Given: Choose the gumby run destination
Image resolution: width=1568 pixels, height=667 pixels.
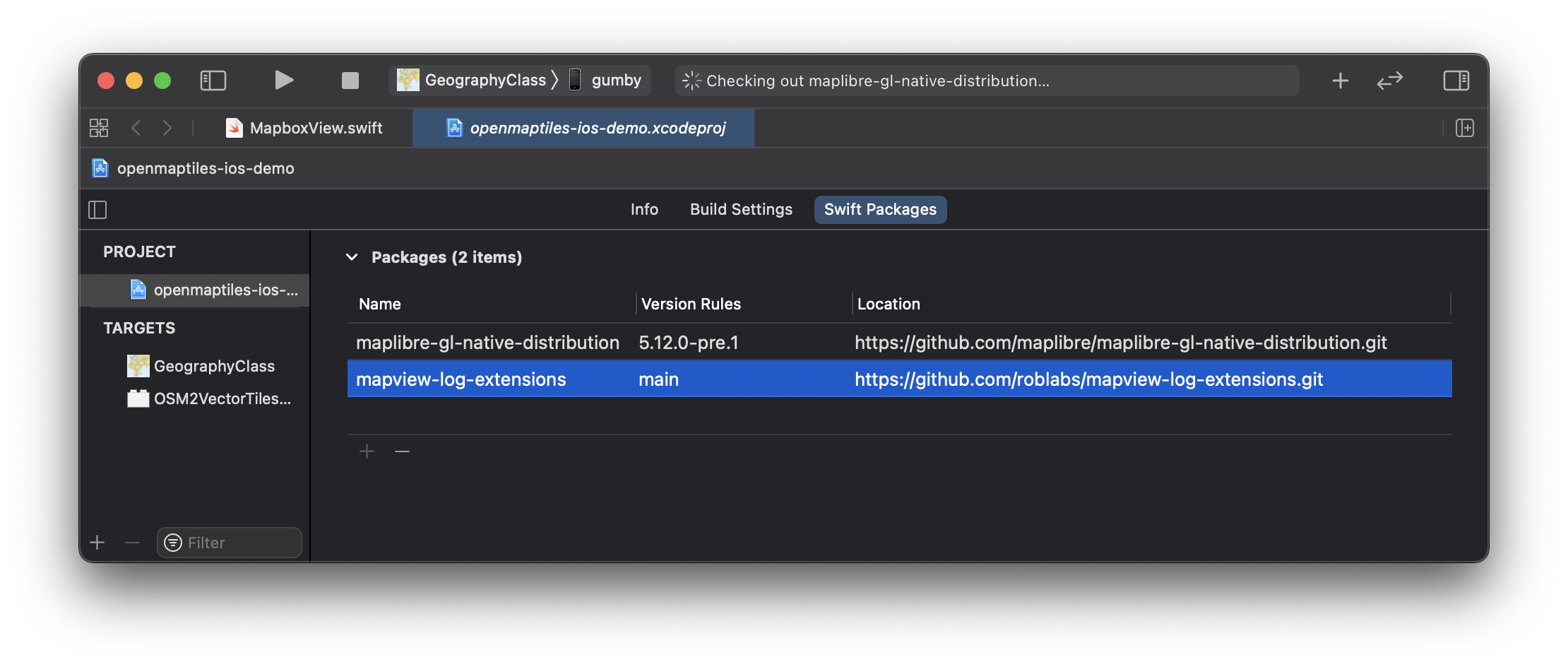Looking at the screenshot, I should pos(606,81).
